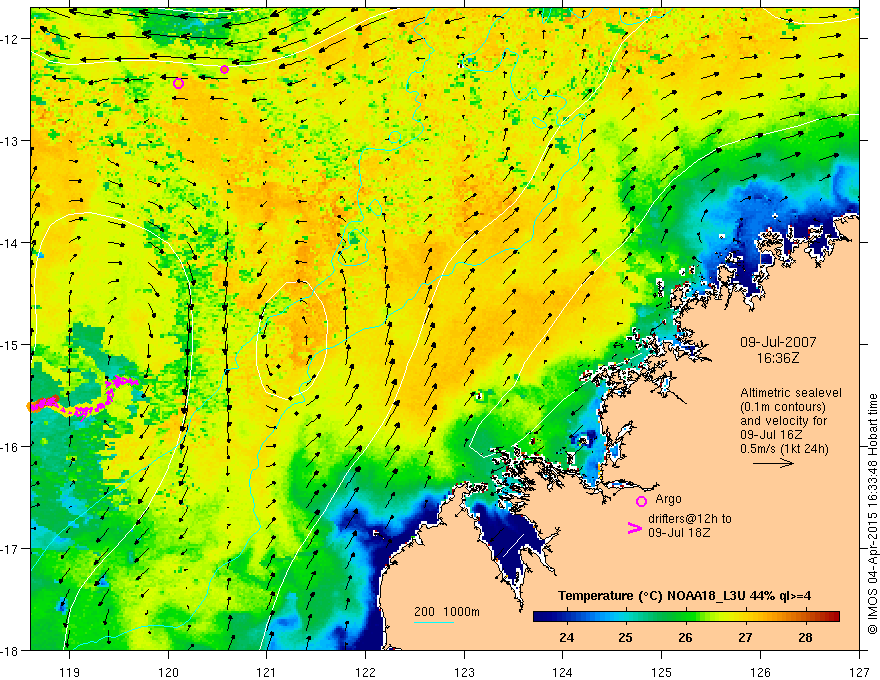Click the 'and velocity for' legend text
The width and height of the screenshot is (880, 680).
[783, 421]
